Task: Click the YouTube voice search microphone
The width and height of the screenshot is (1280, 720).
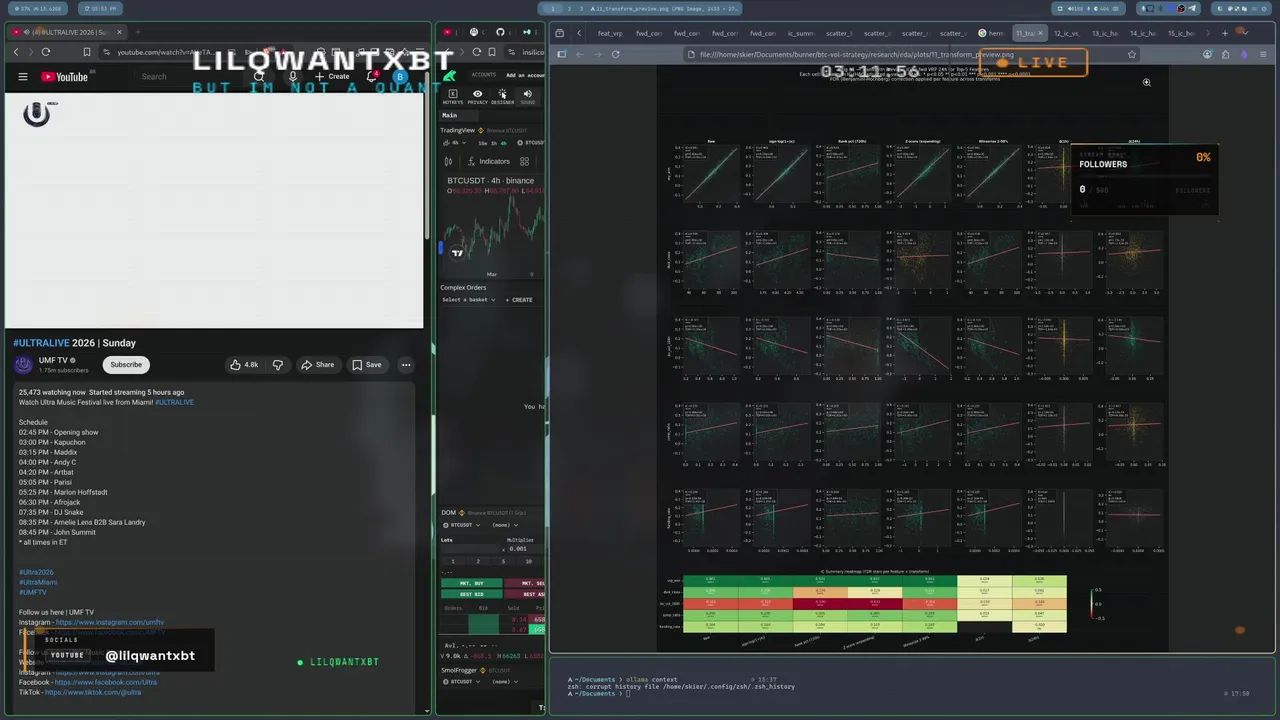Action: 293,76
